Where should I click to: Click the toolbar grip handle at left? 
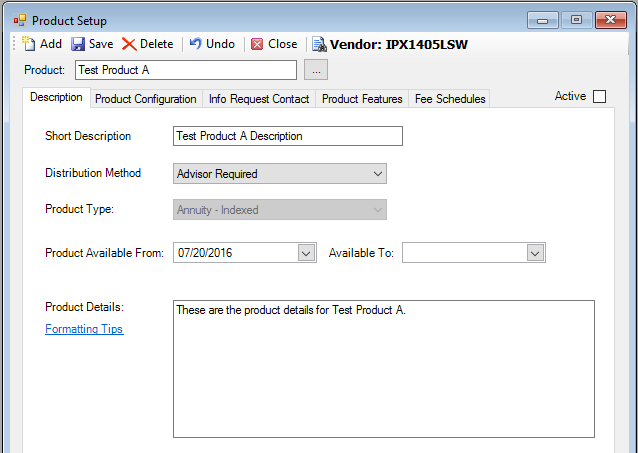click(x=13, y=44)
